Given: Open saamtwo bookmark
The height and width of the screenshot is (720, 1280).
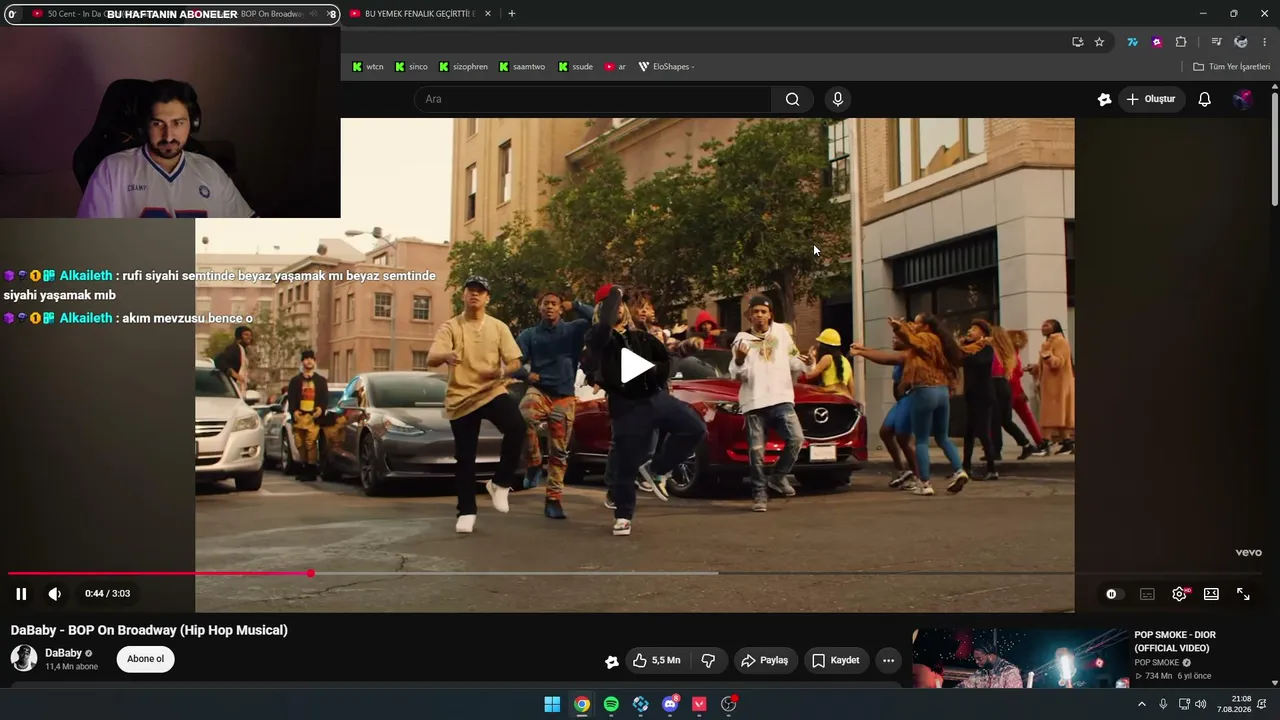Looking at the screenshot, I should point(522,67).
